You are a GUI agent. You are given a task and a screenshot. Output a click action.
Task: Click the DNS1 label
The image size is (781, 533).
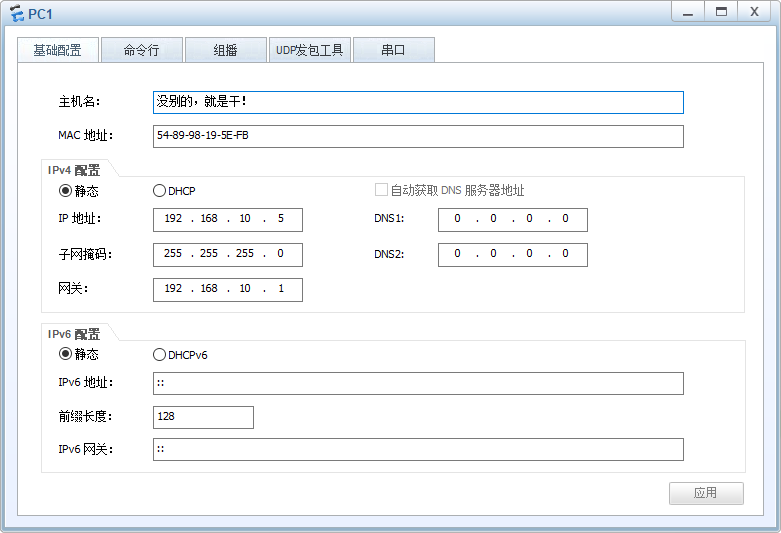(x=389, y=219)
